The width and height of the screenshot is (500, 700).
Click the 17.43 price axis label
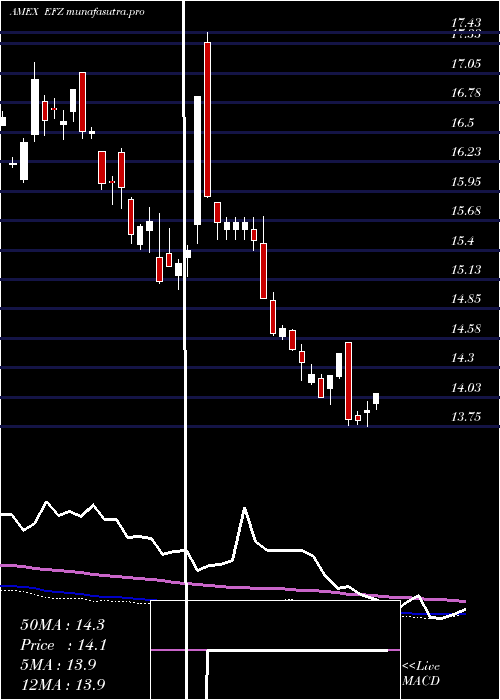(466, 22)
